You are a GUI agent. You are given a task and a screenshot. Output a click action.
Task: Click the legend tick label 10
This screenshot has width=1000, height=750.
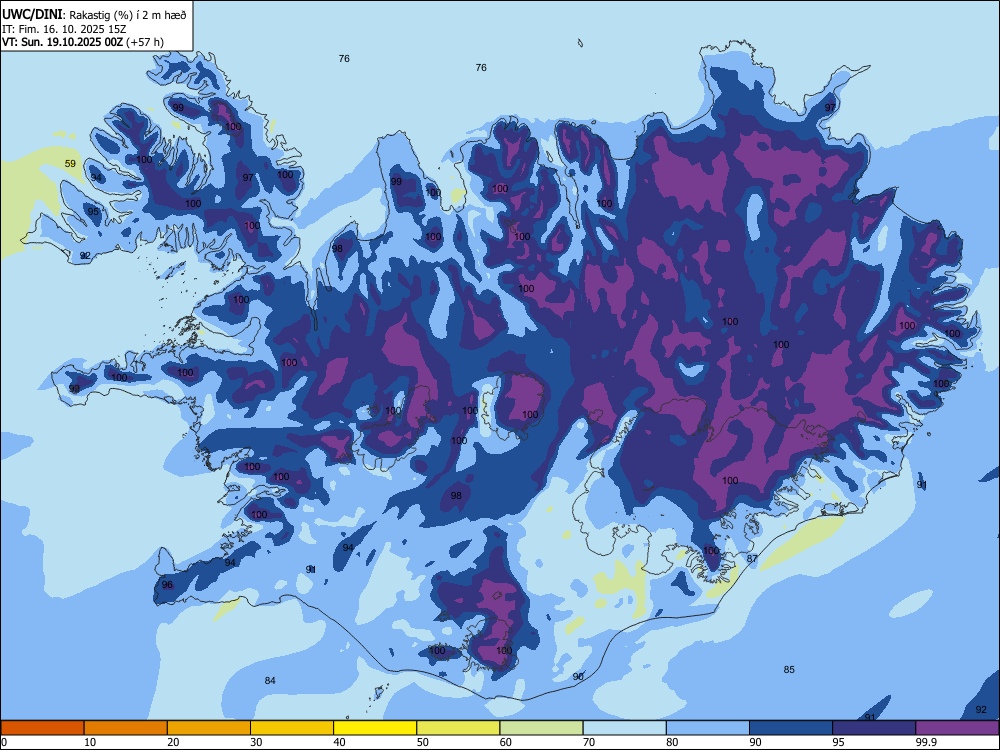point(90,742)
